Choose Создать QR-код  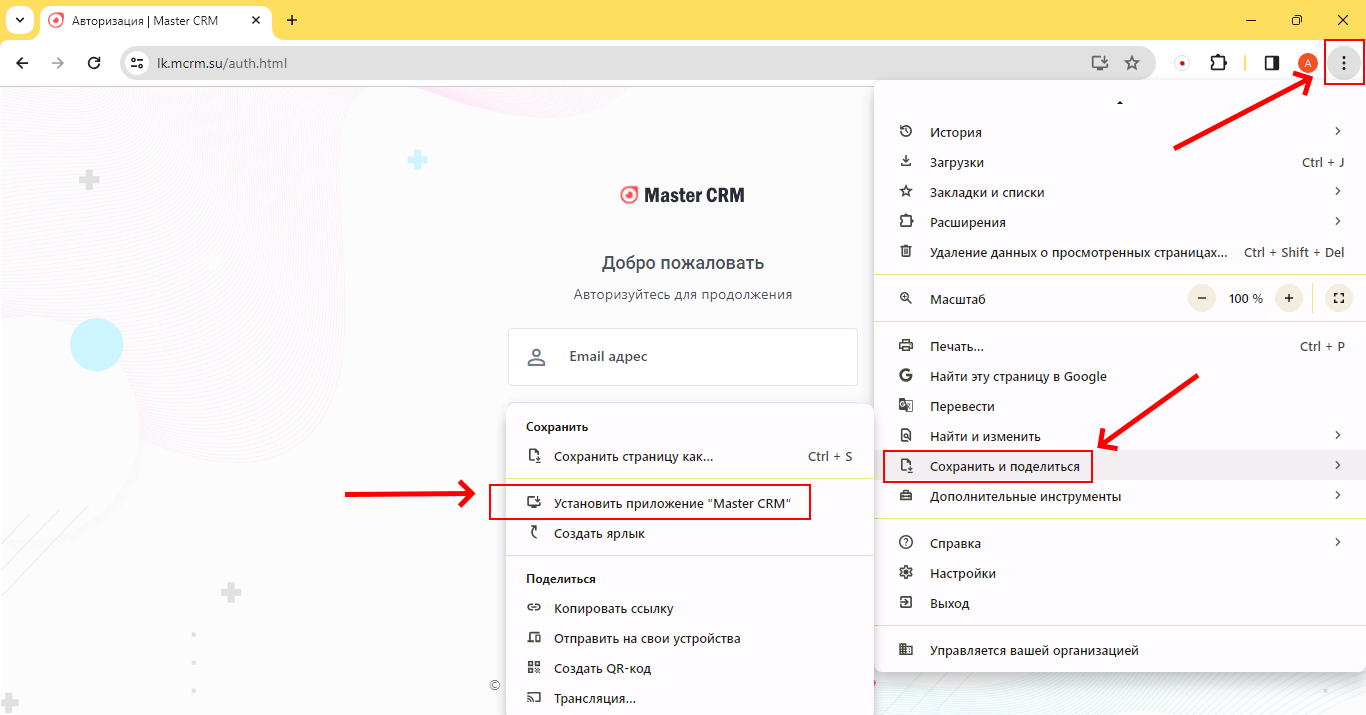click(602, 668)
